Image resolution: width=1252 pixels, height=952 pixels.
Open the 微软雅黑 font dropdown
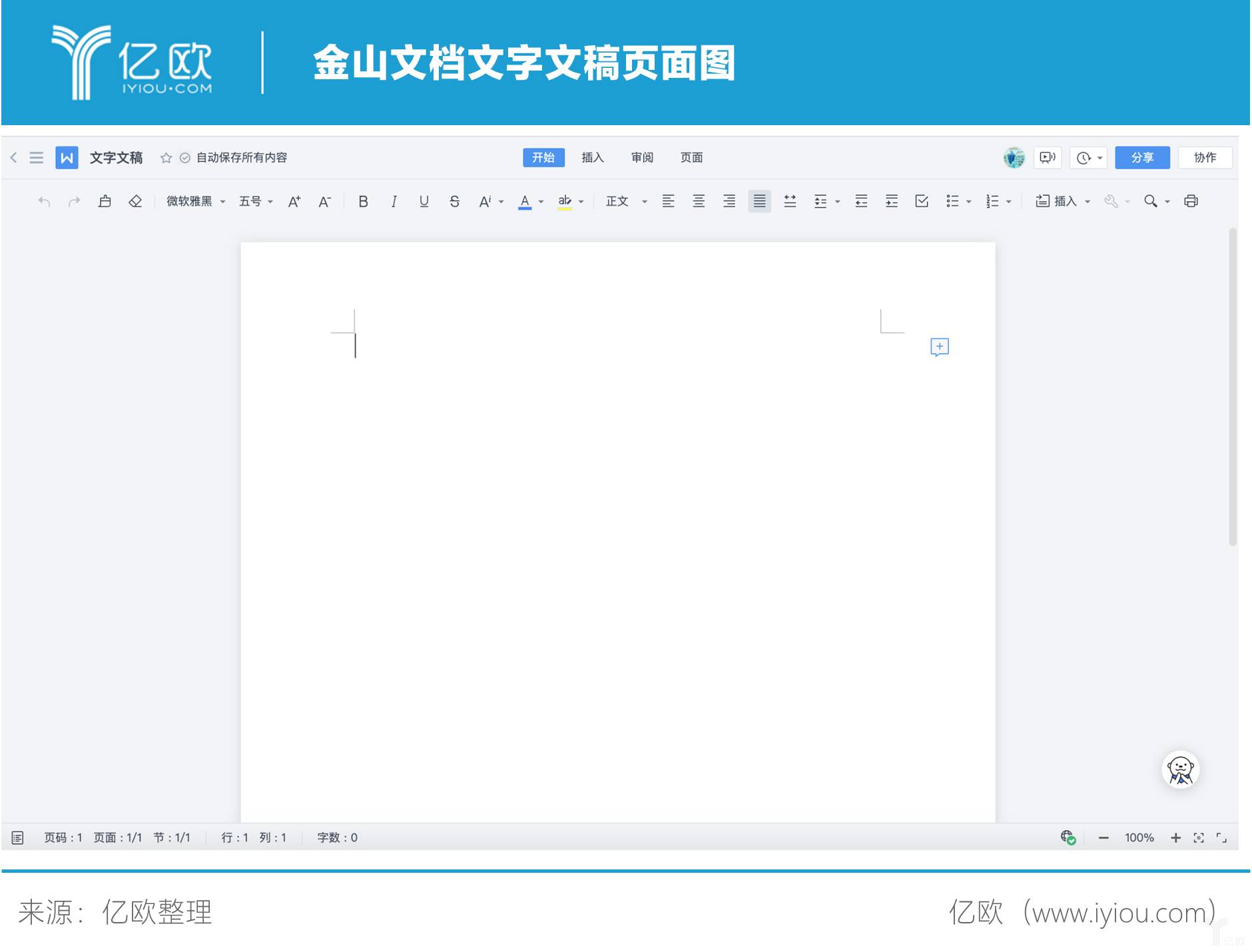coord(196,201)
